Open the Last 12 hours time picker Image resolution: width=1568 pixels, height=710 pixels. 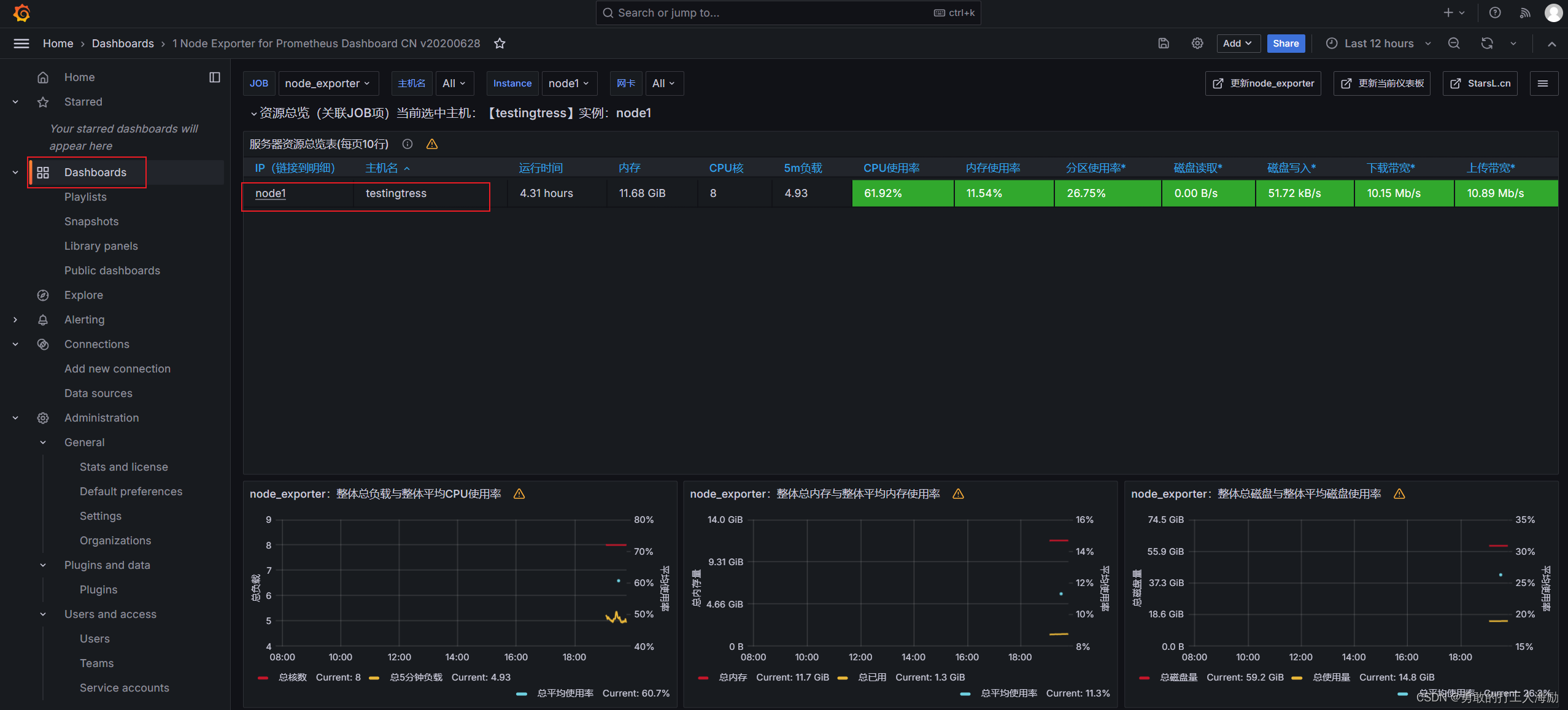pos(1378,44)
